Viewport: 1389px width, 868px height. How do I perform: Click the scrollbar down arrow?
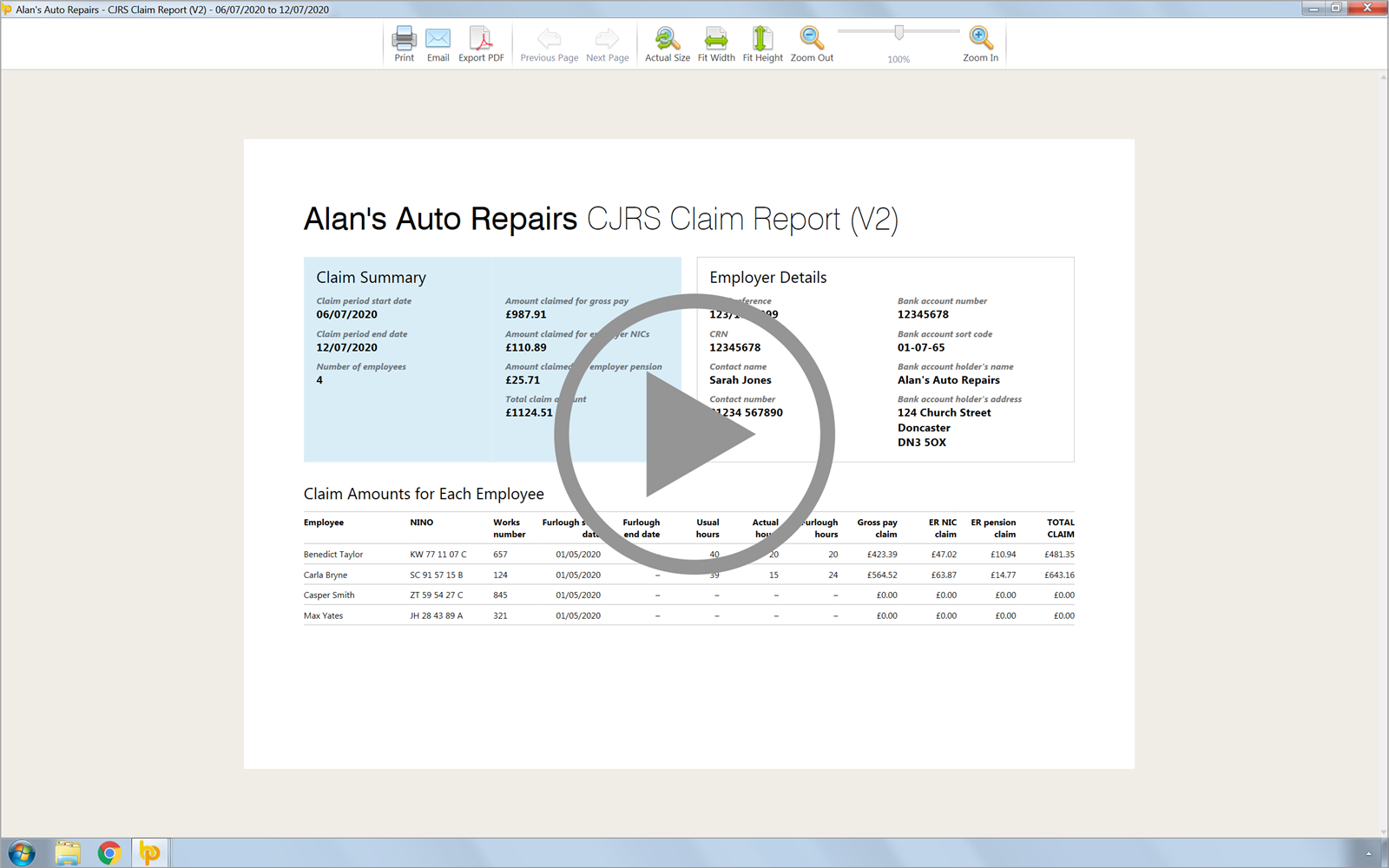pos(1383,832)
